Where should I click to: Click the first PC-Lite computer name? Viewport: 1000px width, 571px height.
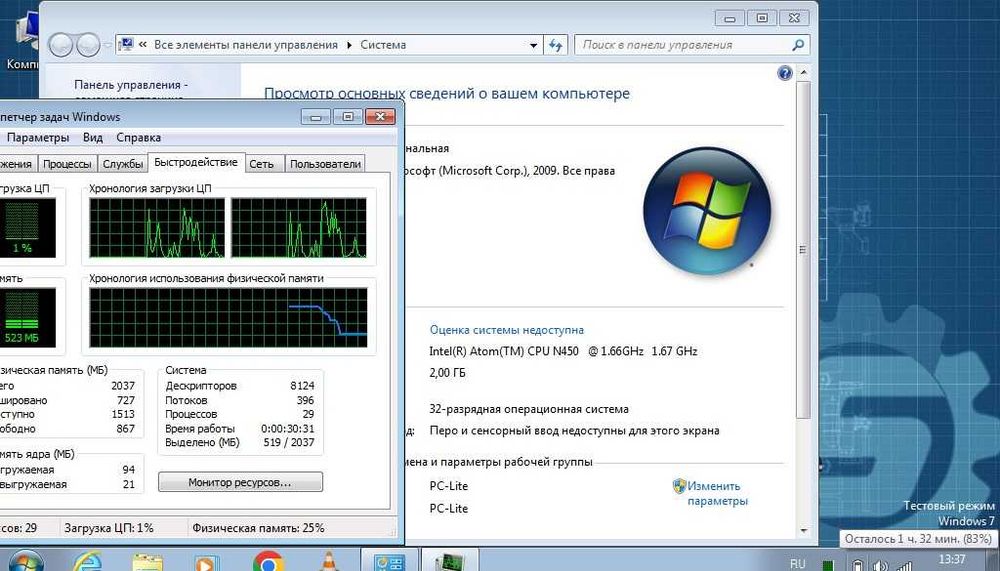[448, 486]
